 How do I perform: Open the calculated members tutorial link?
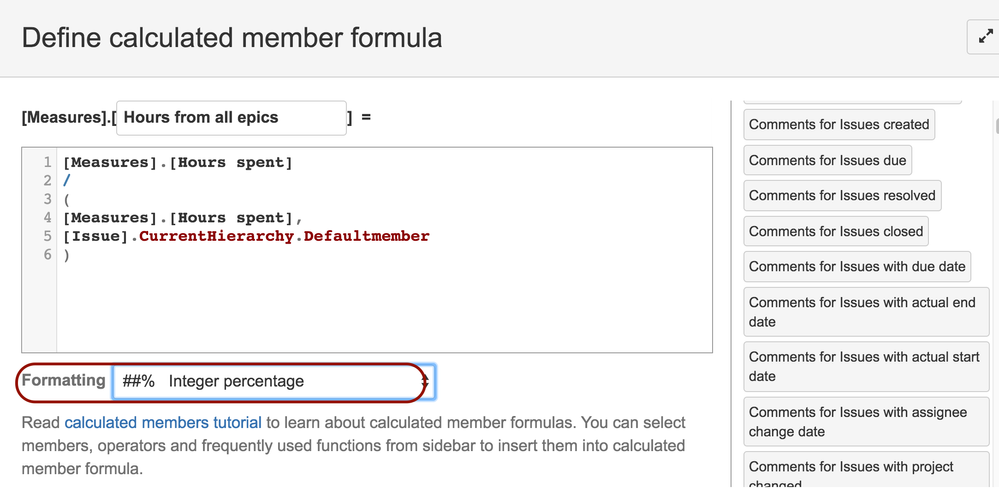tap(163, 423)
